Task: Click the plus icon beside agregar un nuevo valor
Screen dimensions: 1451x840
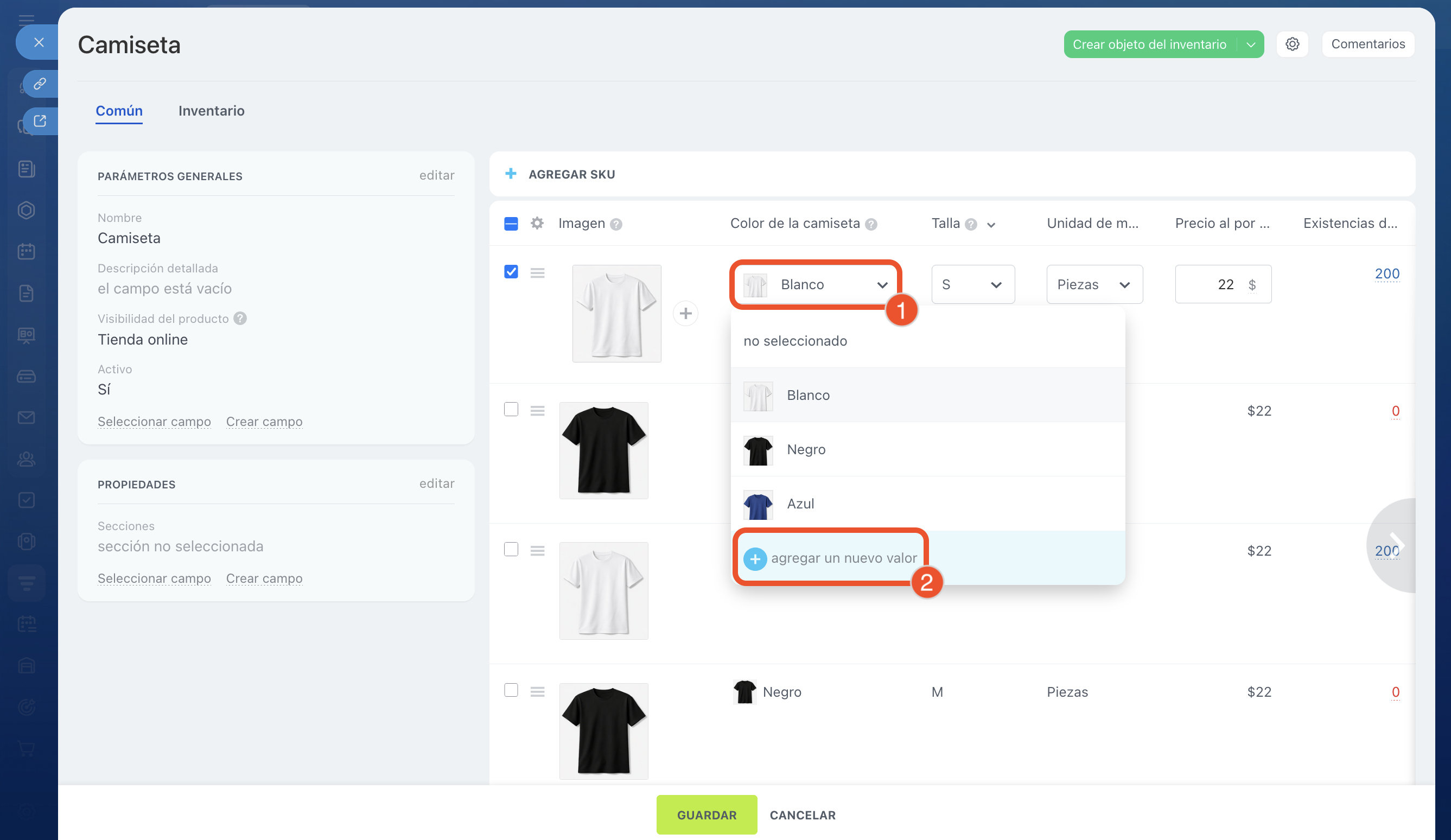Action: 755,558
